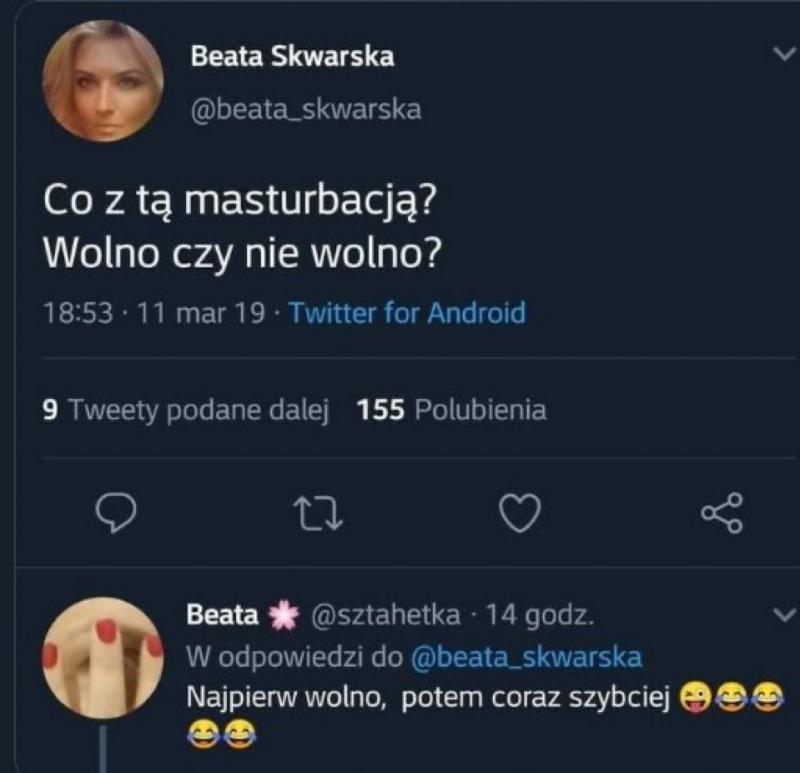Click the "18:53 · 11 mar 19" timestamp
This screenshot has height=773, width=800.
click(x=155, y=313)
